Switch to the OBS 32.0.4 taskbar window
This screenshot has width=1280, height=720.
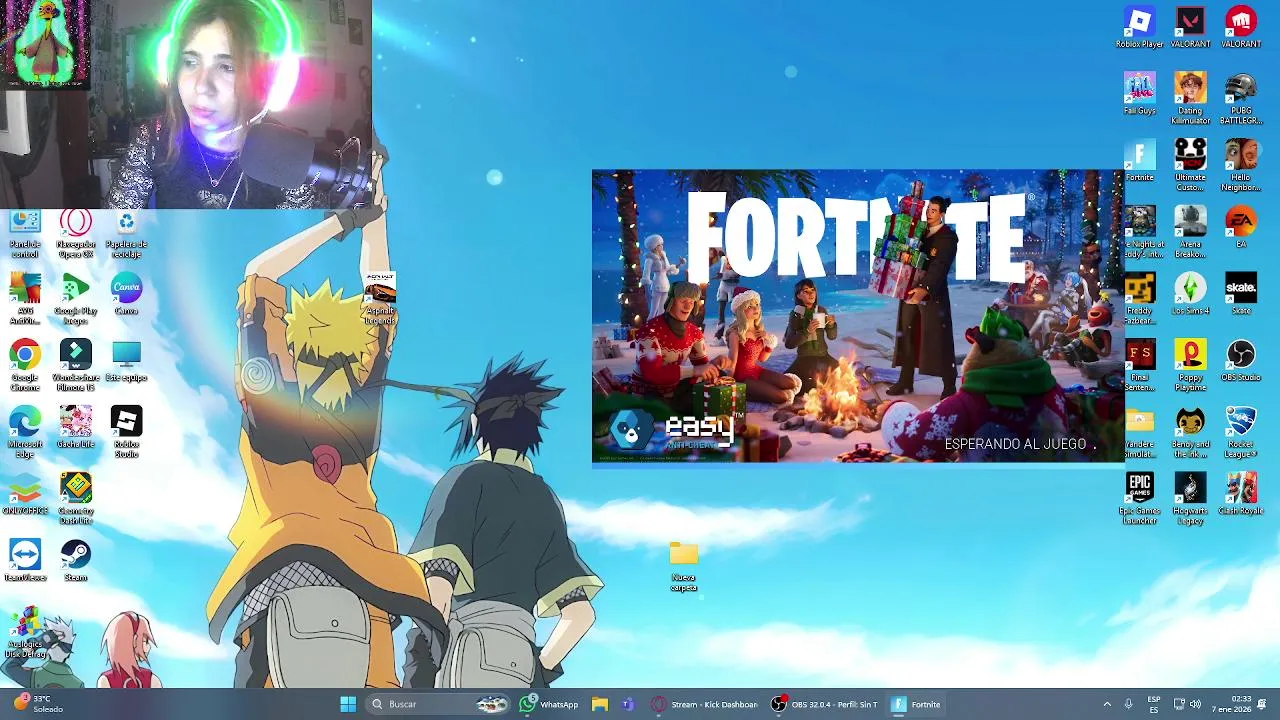coord(825,704)
